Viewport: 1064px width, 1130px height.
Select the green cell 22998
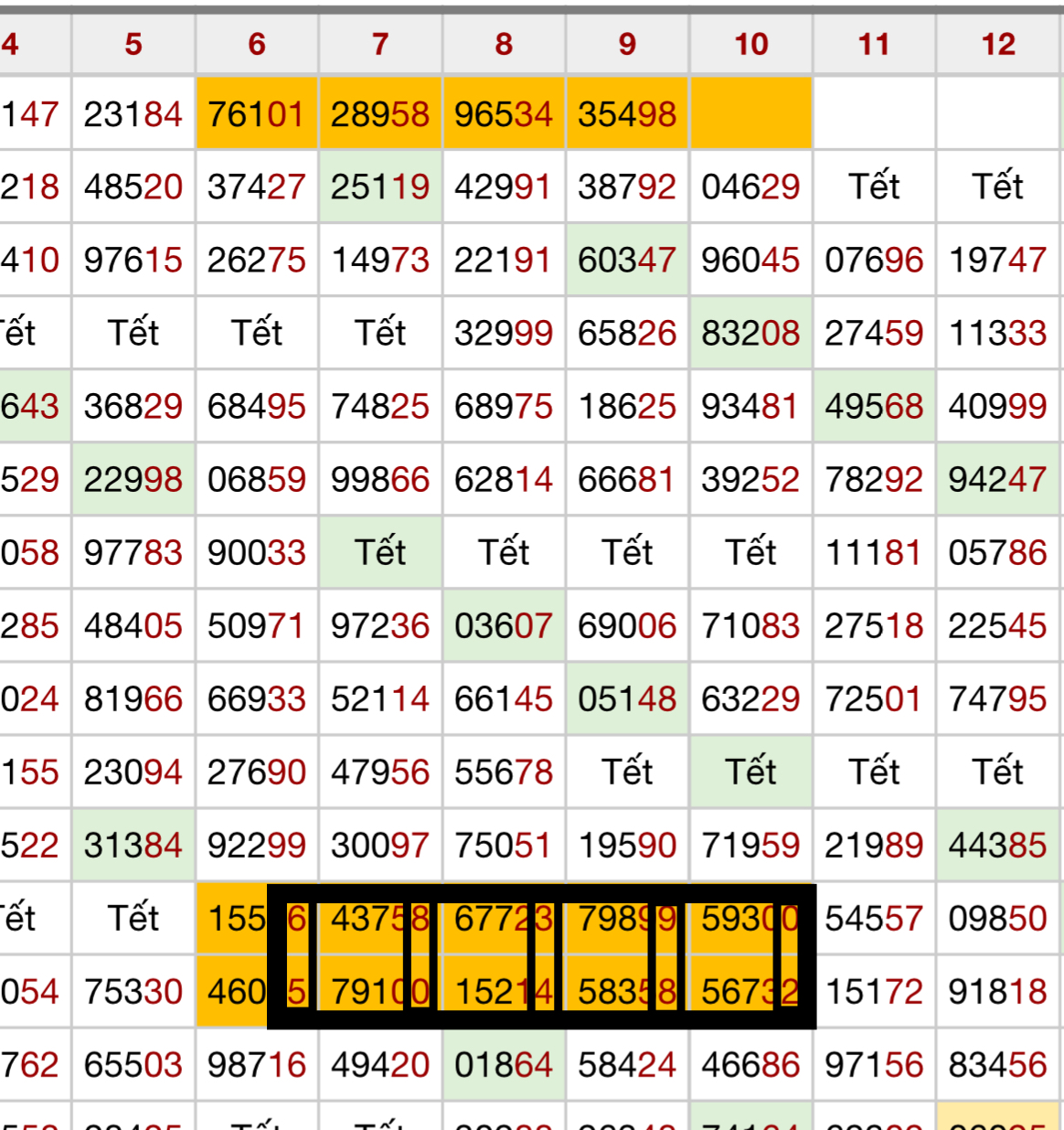point(133,479)
